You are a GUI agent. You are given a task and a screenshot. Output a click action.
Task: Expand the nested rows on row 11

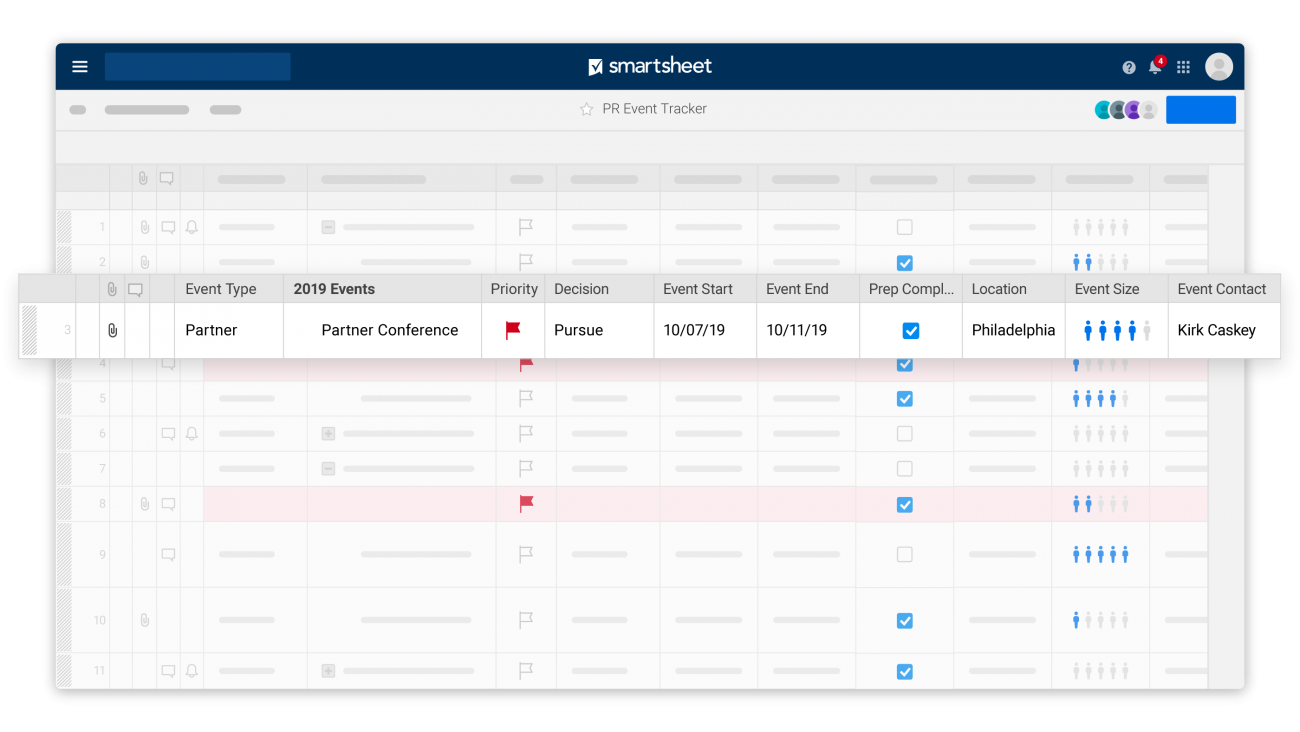328,670
